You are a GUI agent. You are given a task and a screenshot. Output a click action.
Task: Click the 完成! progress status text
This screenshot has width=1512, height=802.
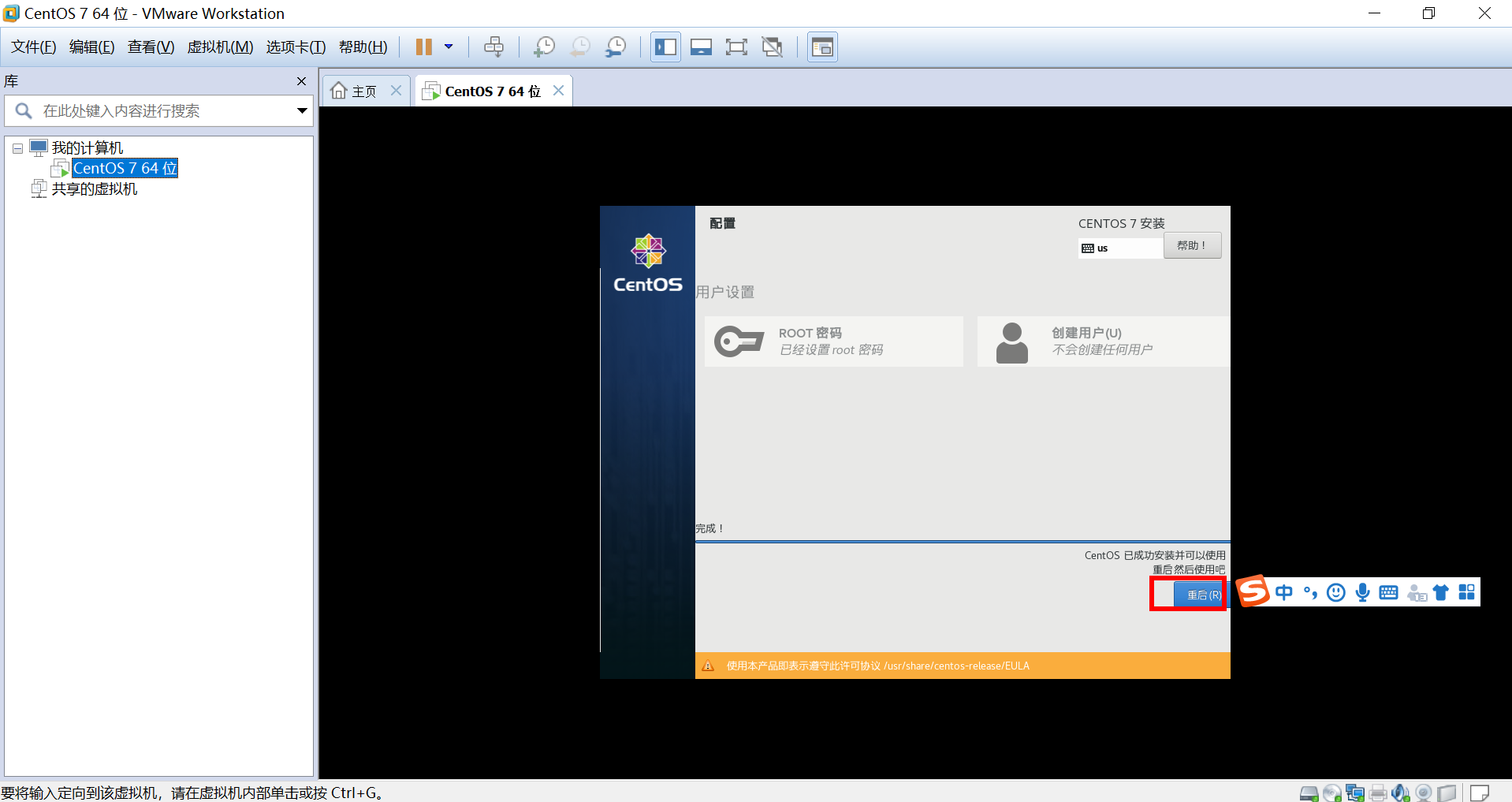click(709, 528)
